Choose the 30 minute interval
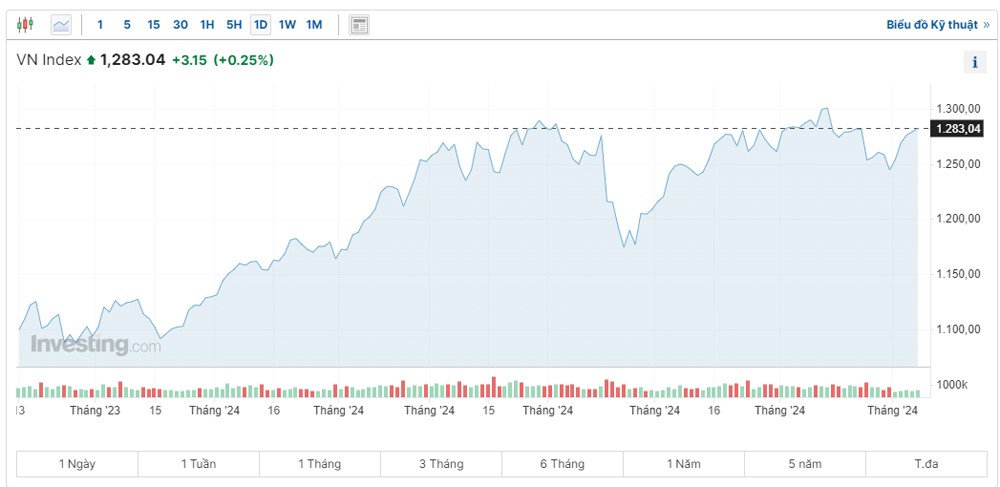This screenshot has width=1000, height=487. pyautogui.click(x=180, y=24)
